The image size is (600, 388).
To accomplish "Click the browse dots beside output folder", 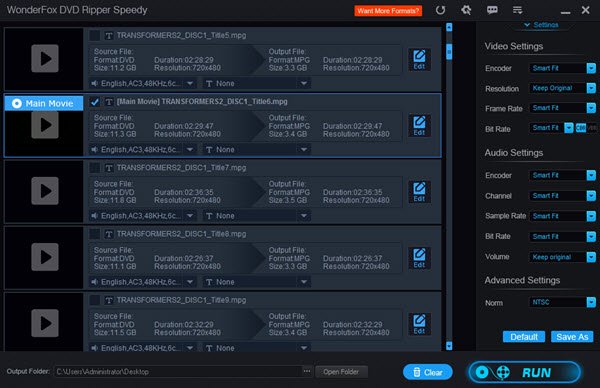I will click(x=307, y=371).
